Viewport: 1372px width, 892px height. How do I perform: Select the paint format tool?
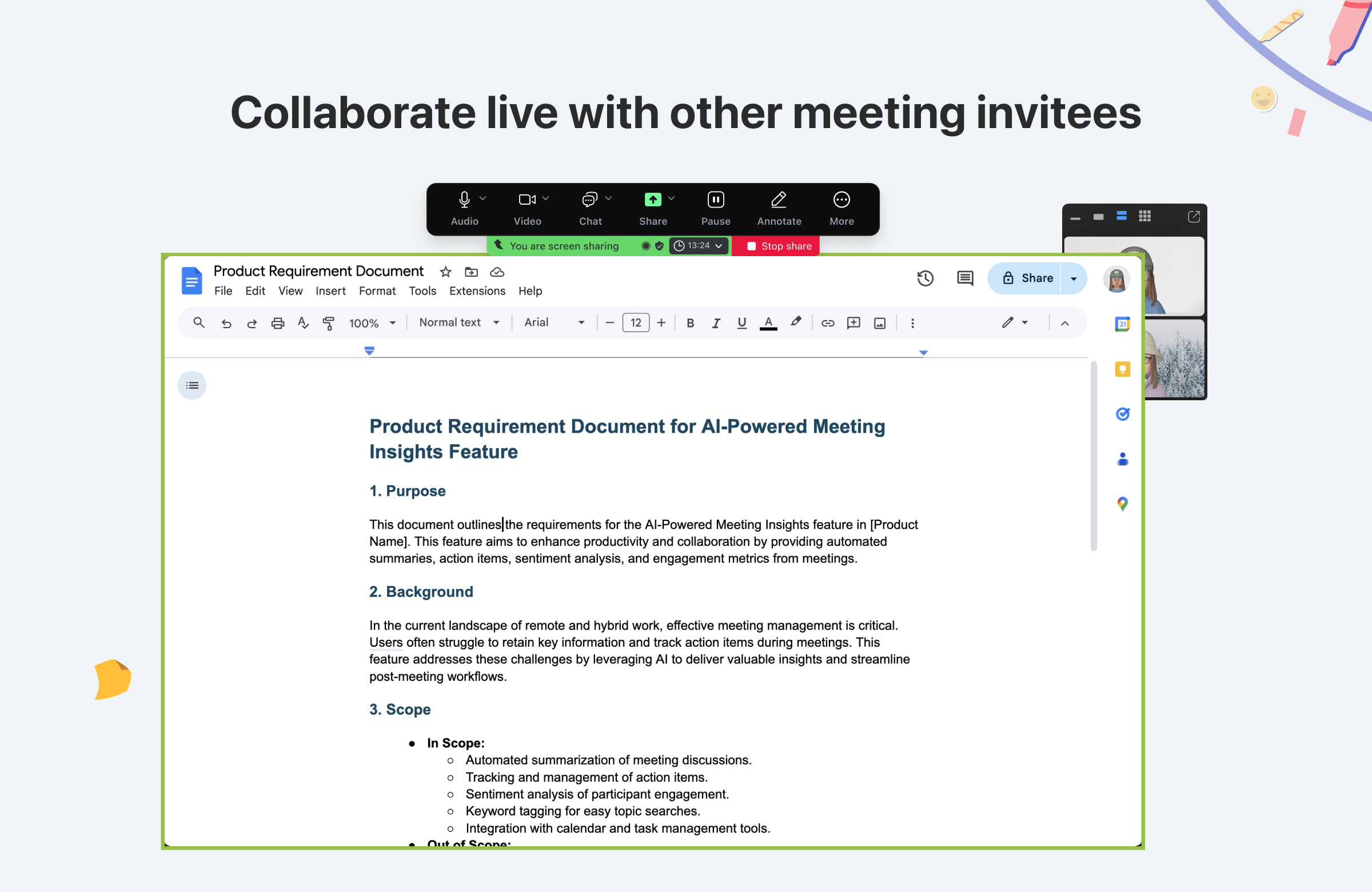(x=329, y=323)
